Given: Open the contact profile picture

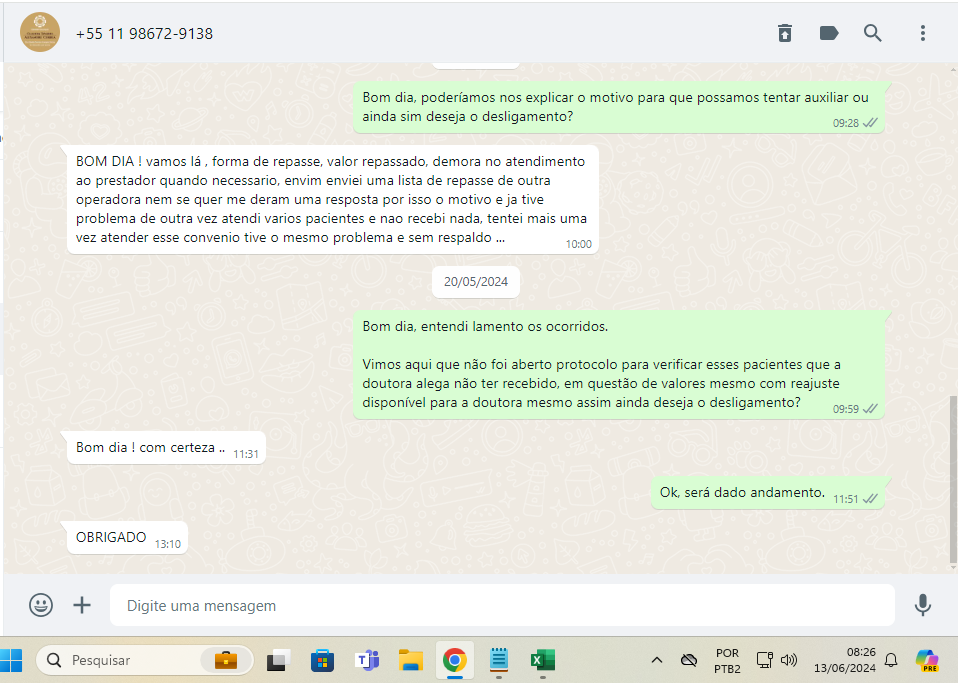Looking at the screenshot, I should click(x=40, y=32).
